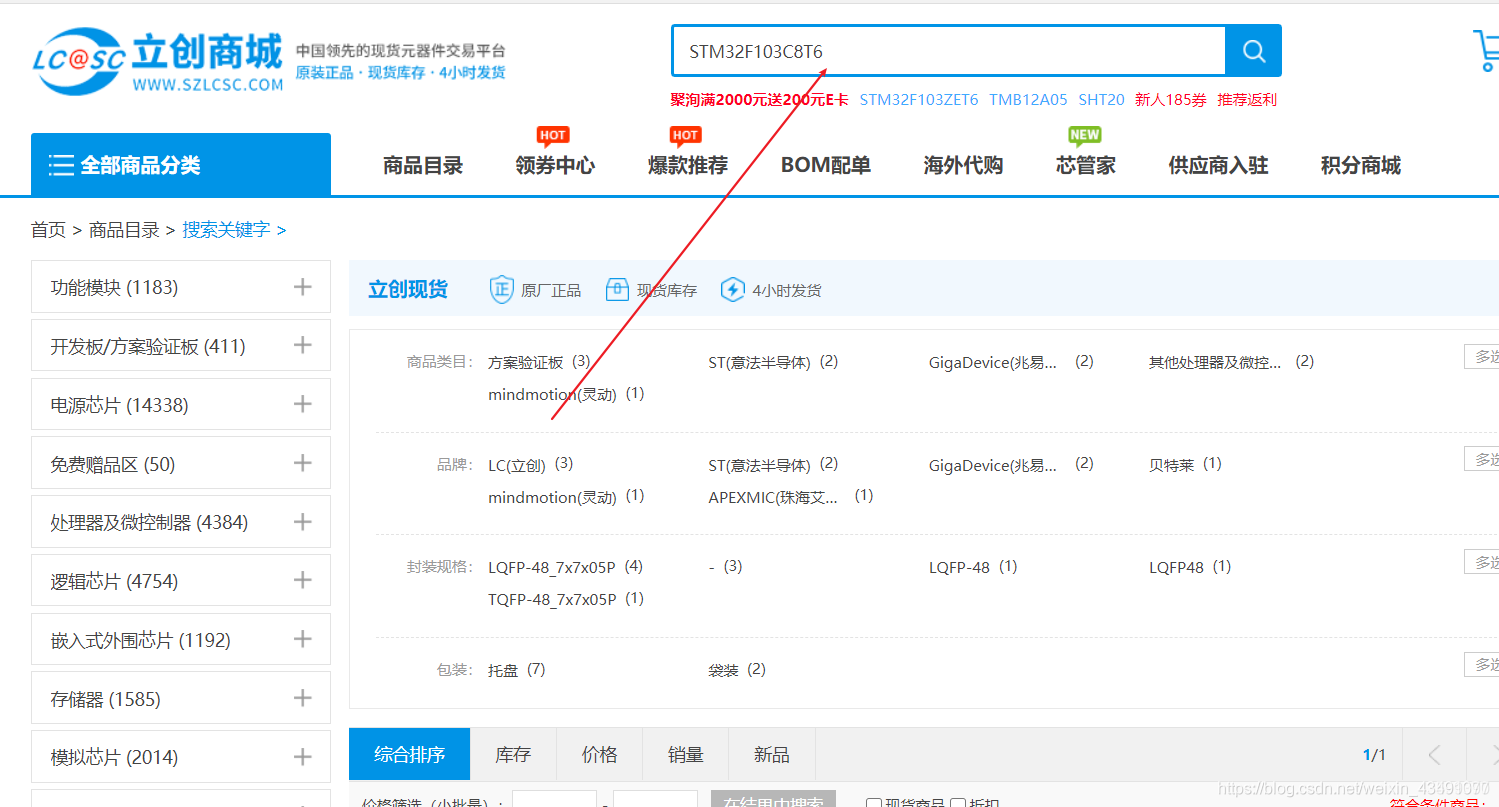This screenshot has height=807, width=1499.
Task: Filter brand by LC(立创) (3)
Action: 530,465
